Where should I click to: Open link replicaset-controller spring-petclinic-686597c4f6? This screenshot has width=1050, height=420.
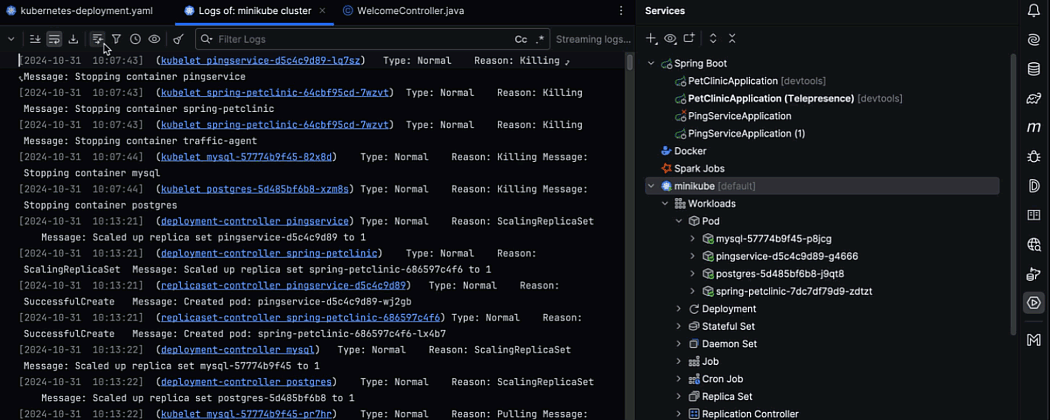click(300, 318)
